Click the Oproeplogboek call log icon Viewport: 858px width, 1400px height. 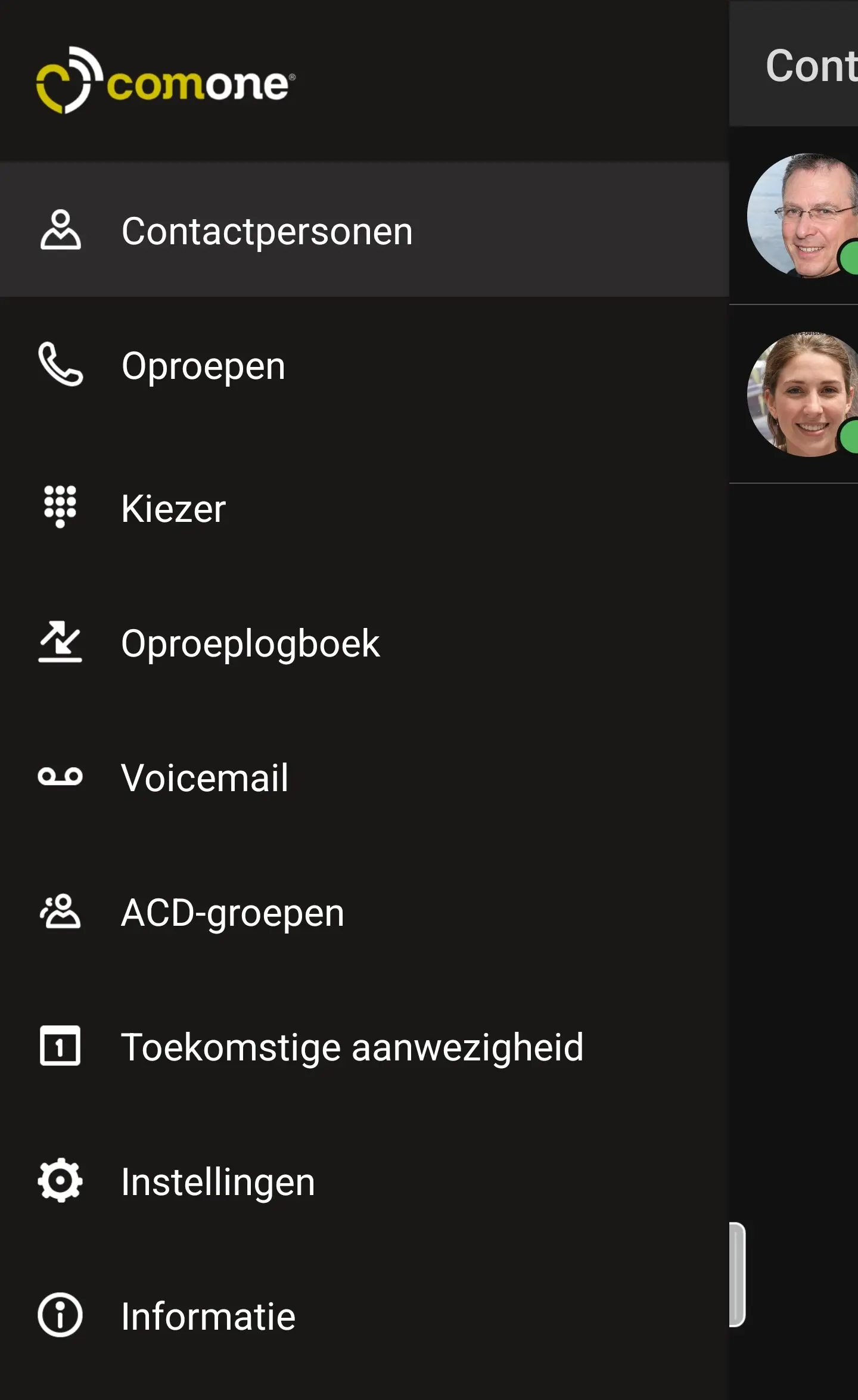pos(60,642)
